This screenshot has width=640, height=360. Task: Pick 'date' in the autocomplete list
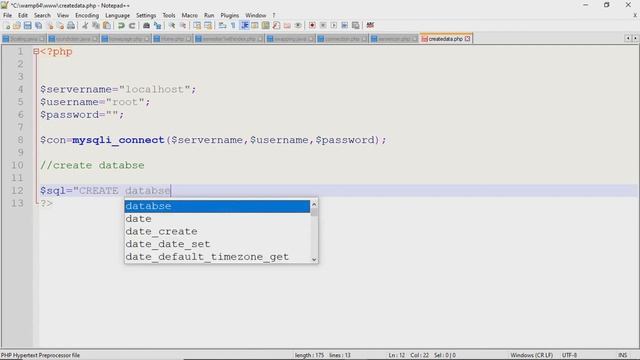[217, 219]
